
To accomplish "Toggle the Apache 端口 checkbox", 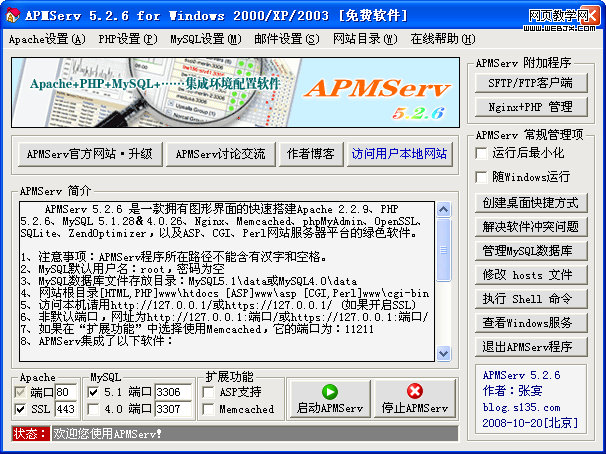I will click(x=20, y=393).
